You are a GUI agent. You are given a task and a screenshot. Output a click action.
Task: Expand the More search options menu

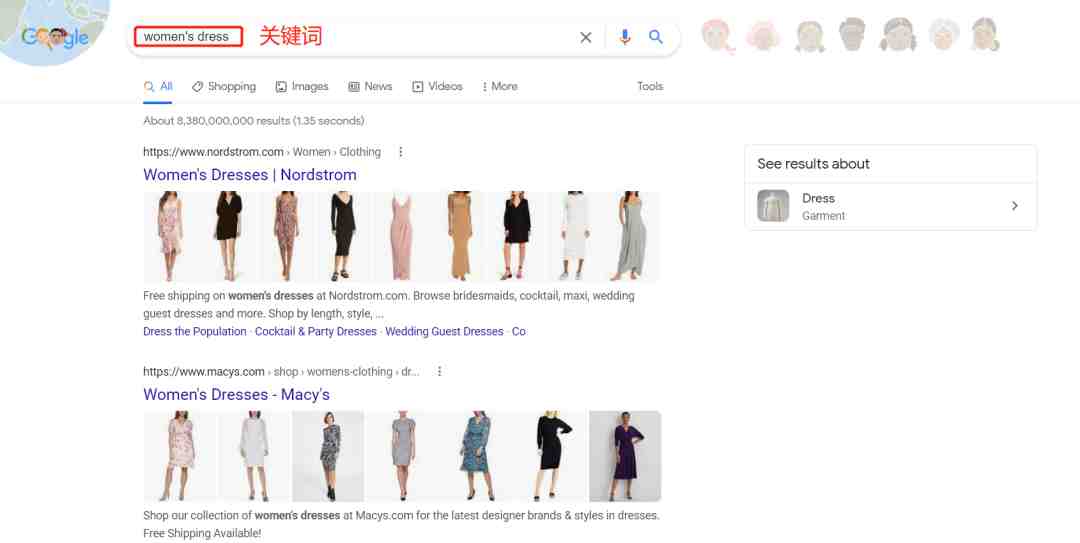click(499, 86)
